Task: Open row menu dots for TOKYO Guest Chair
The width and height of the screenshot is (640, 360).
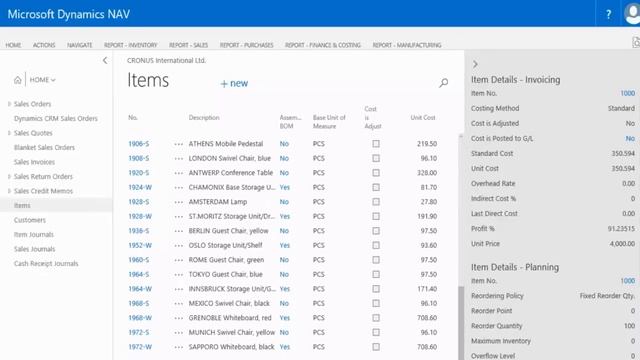Action: 178,274
